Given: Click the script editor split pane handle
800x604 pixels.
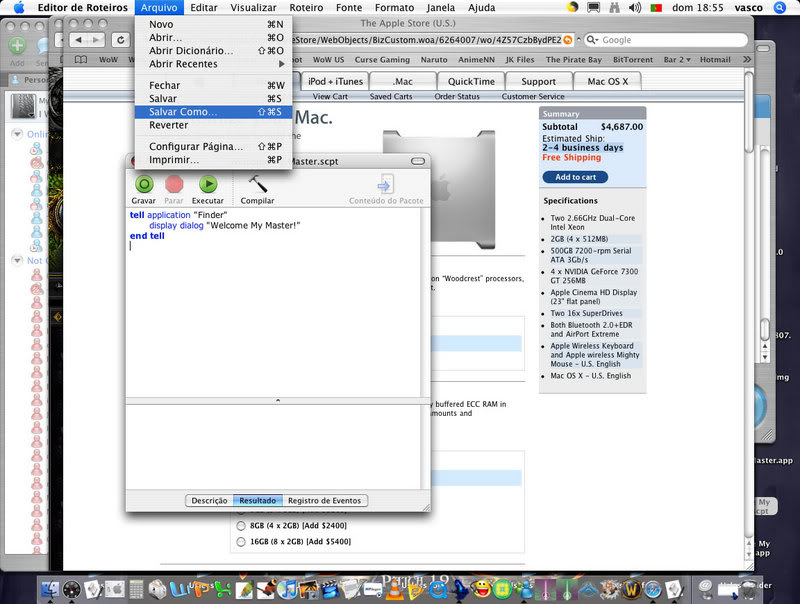Looking at the screenshot, I should tap(278, 400).
